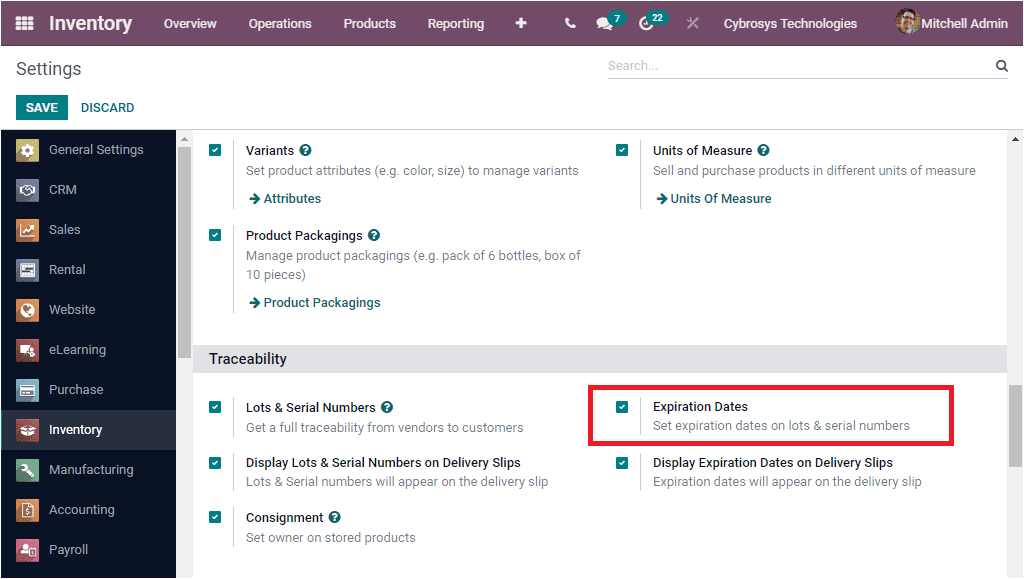Open the Reporting menu
The image size is (1024, 579).
(x=456, y=23)
